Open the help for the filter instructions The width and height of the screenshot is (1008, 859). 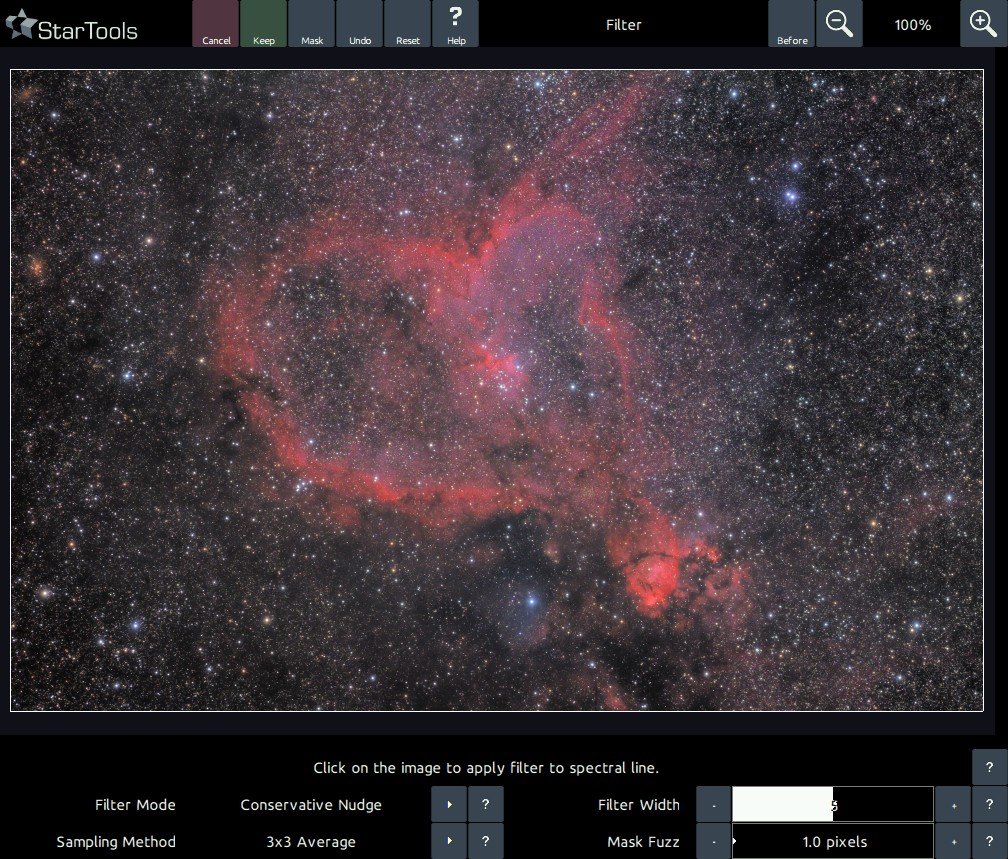989,767
